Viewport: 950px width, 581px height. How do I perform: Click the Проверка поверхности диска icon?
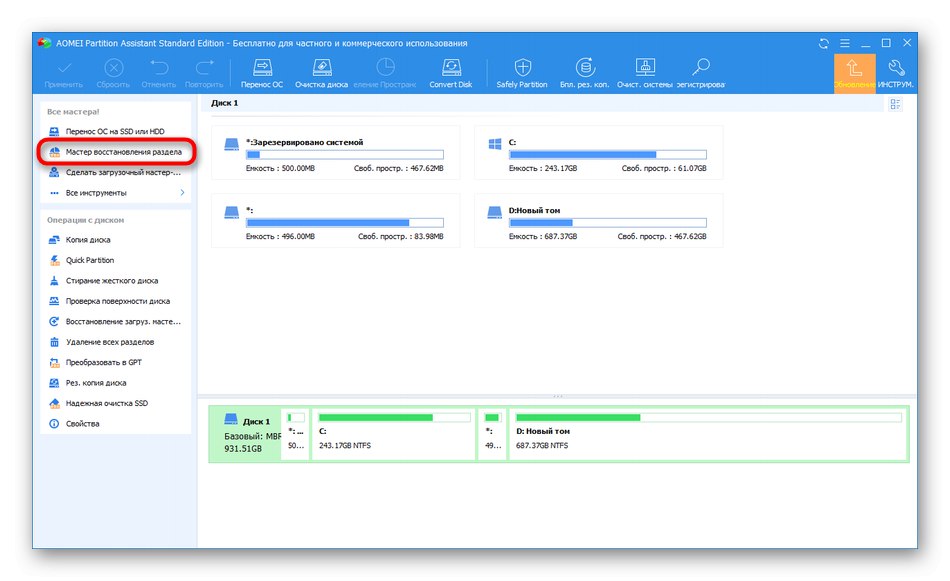click(x=54, y=301)
